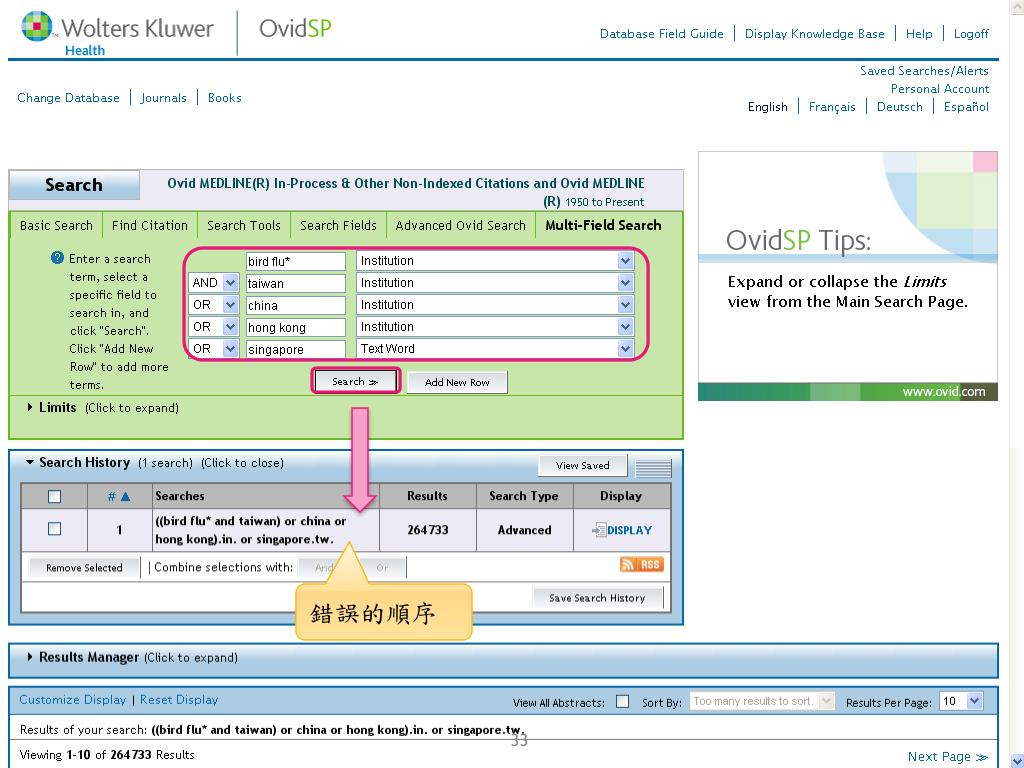Click the Search History view toggle icon
The image size is (1024, 768).
(653, 468)
